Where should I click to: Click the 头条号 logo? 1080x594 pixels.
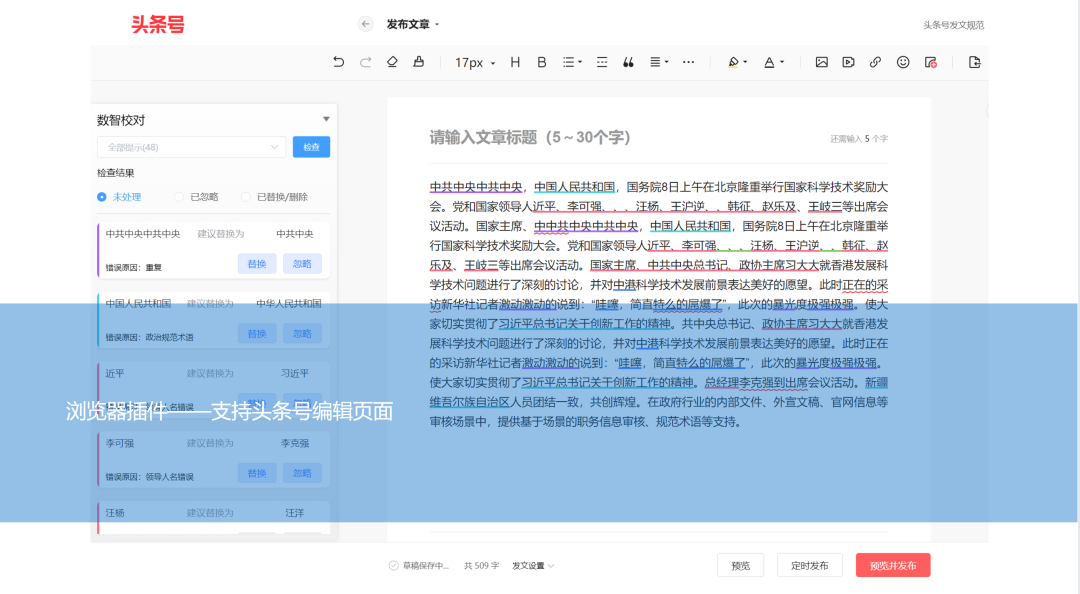pyautogui.click(x=158, y=25)
